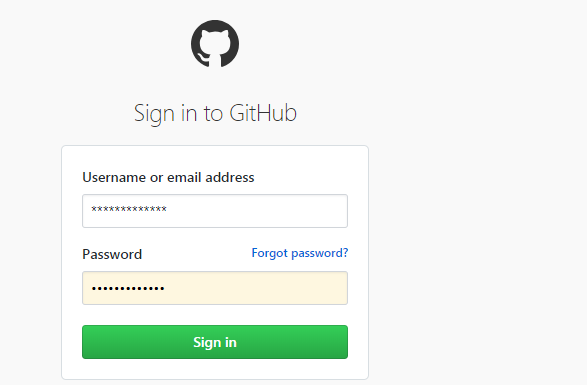Click the GitHub Octocat logo
The height and width of the screenshot is (385, 587).
click(x=215, y=44)
